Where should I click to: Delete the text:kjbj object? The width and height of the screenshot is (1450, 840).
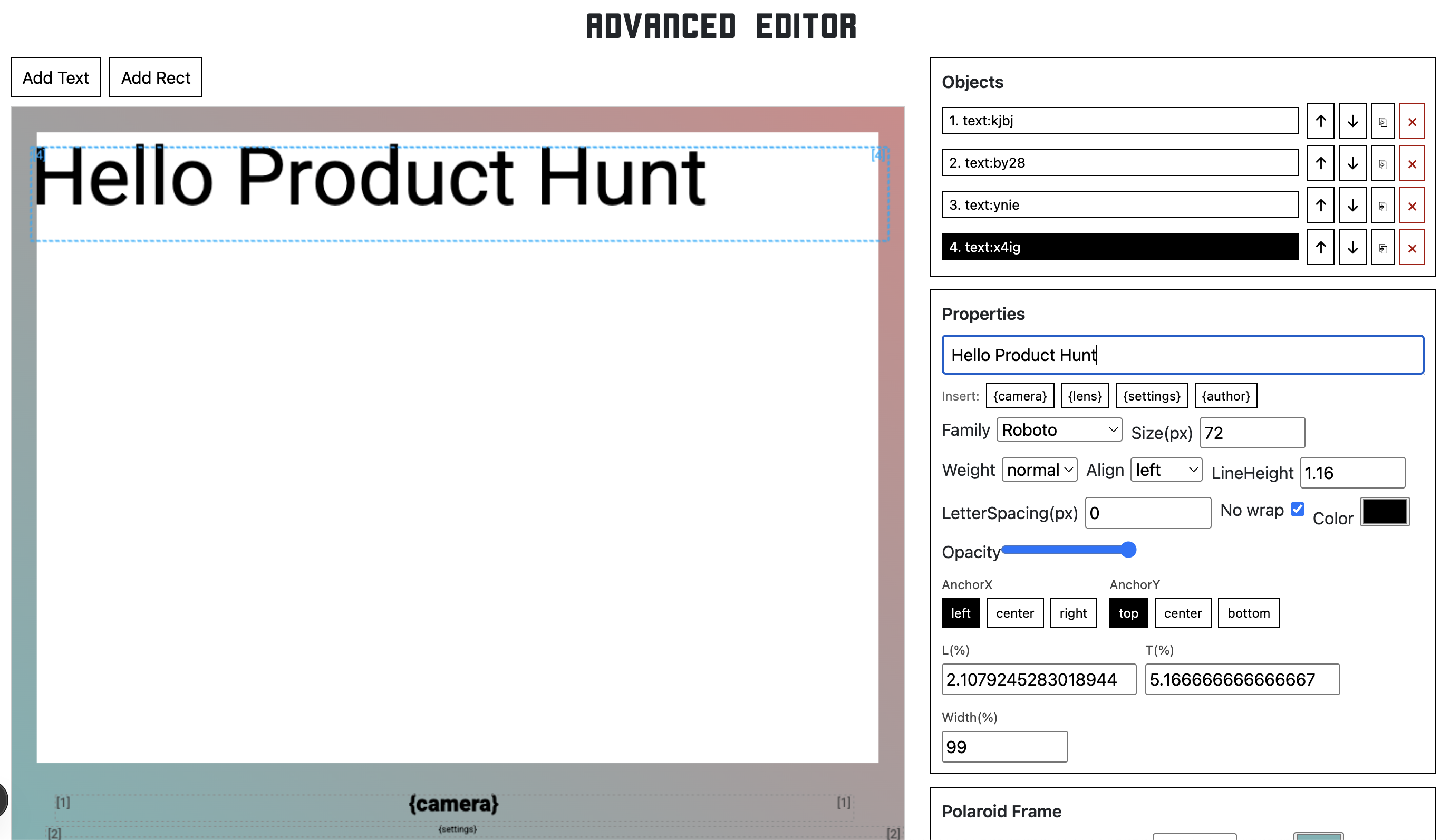tap(1412, 121)
